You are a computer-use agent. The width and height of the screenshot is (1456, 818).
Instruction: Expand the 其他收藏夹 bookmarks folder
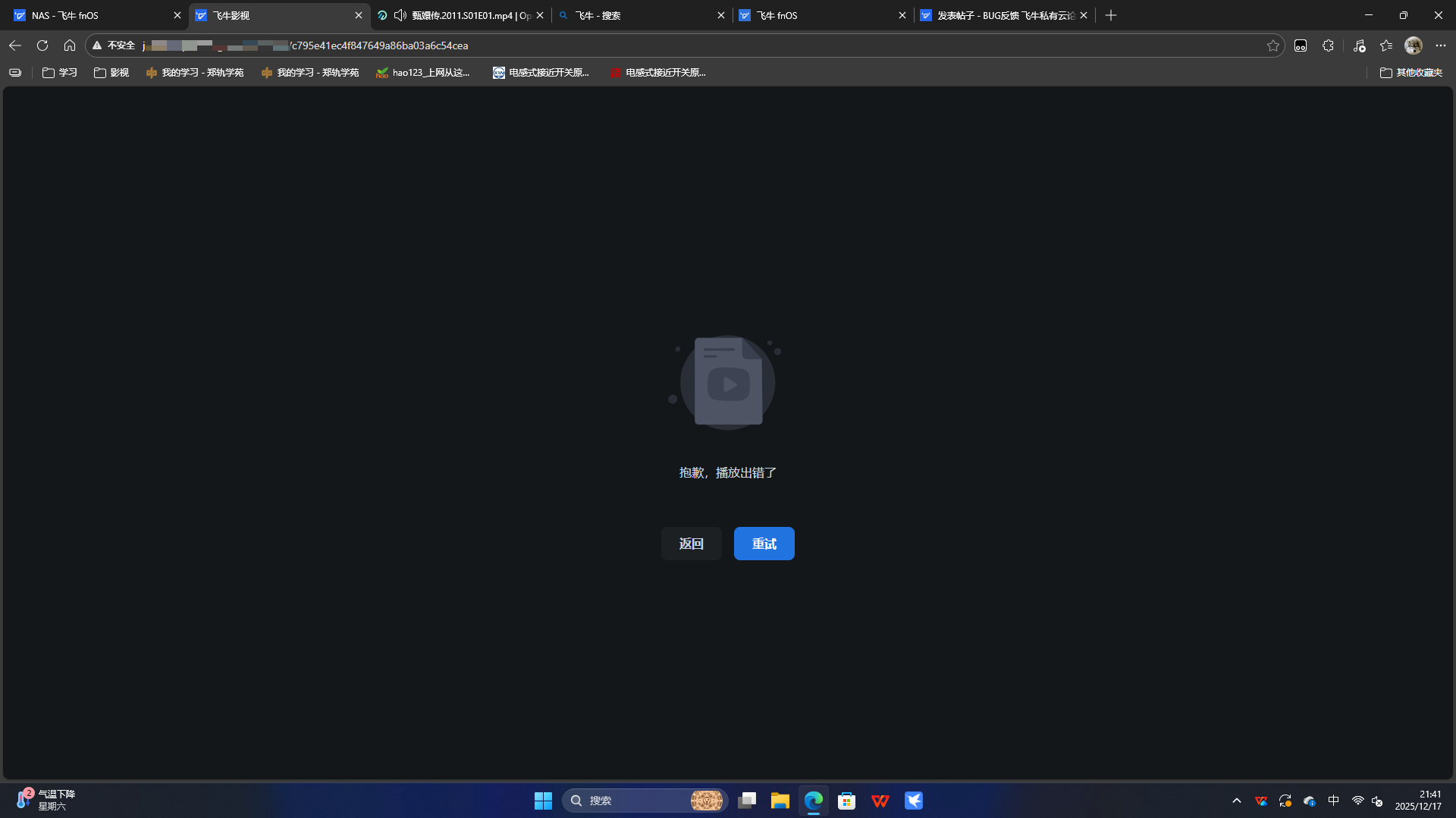coord(1411,73)
